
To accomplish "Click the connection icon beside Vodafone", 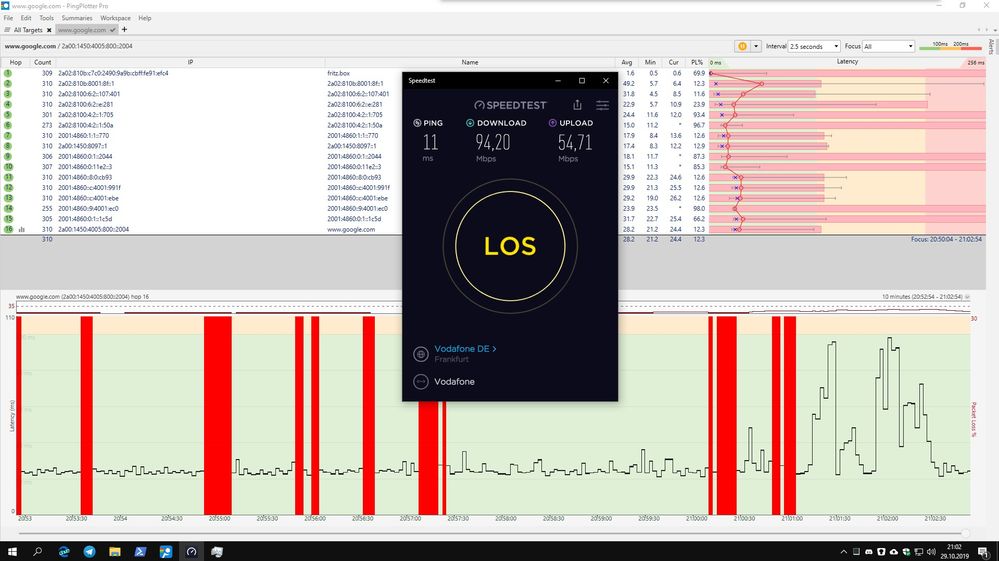I will (420, 381).
